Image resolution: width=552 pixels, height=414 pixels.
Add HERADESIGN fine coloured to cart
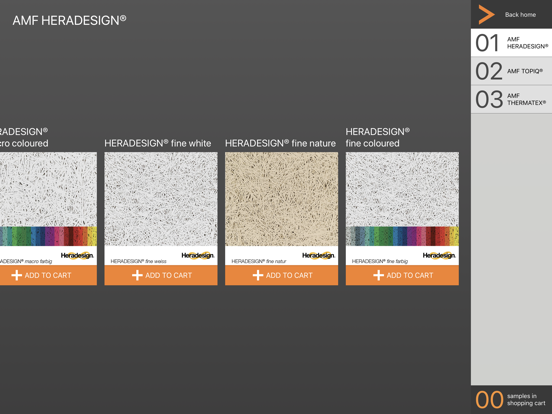pos(402,275)
